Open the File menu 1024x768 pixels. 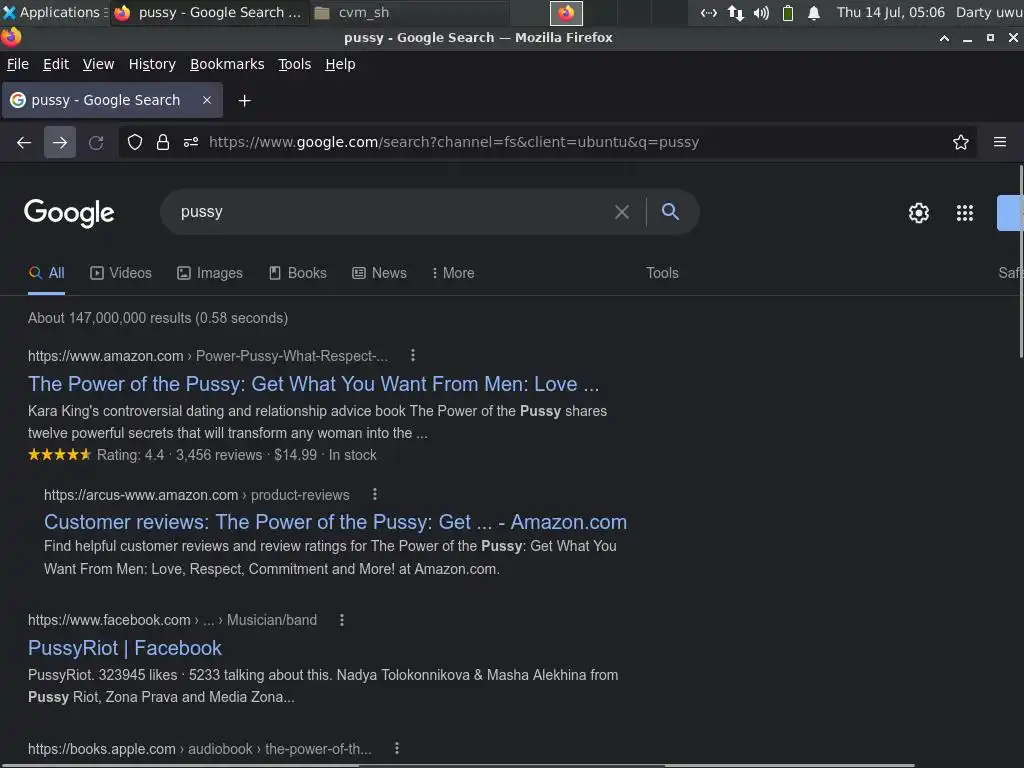(18, 64)
